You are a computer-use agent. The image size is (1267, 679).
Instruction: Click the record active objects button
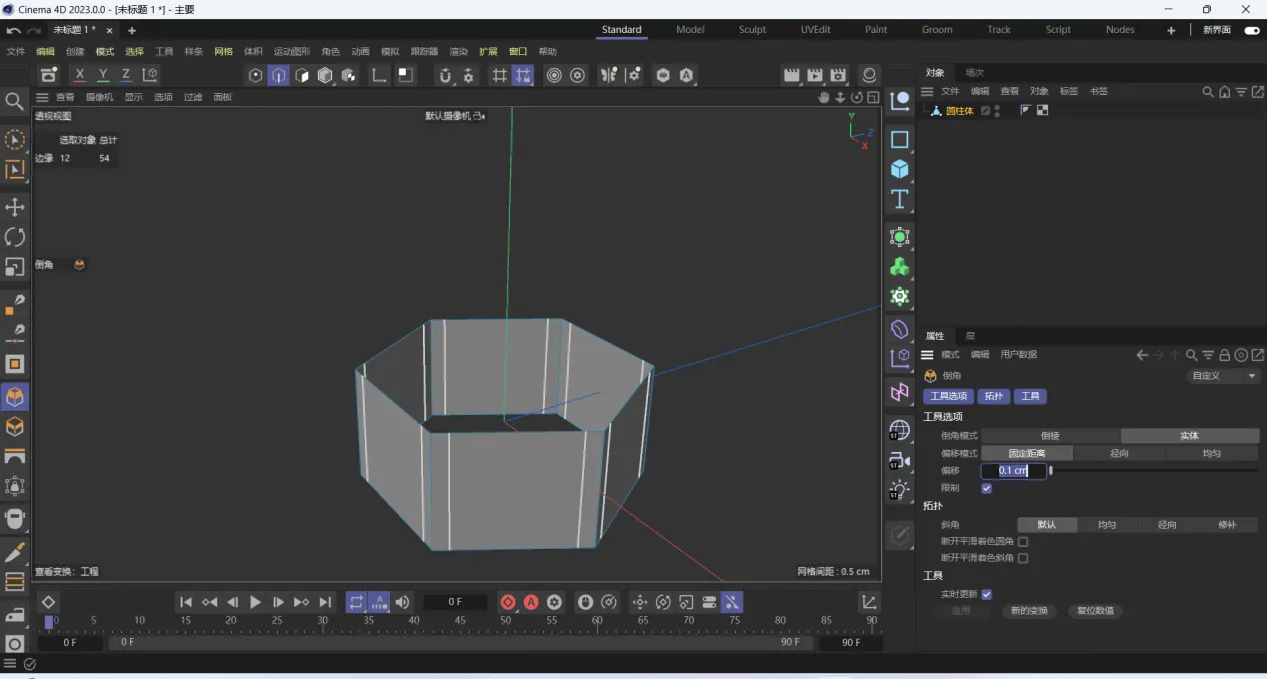[x=508, y=602]
